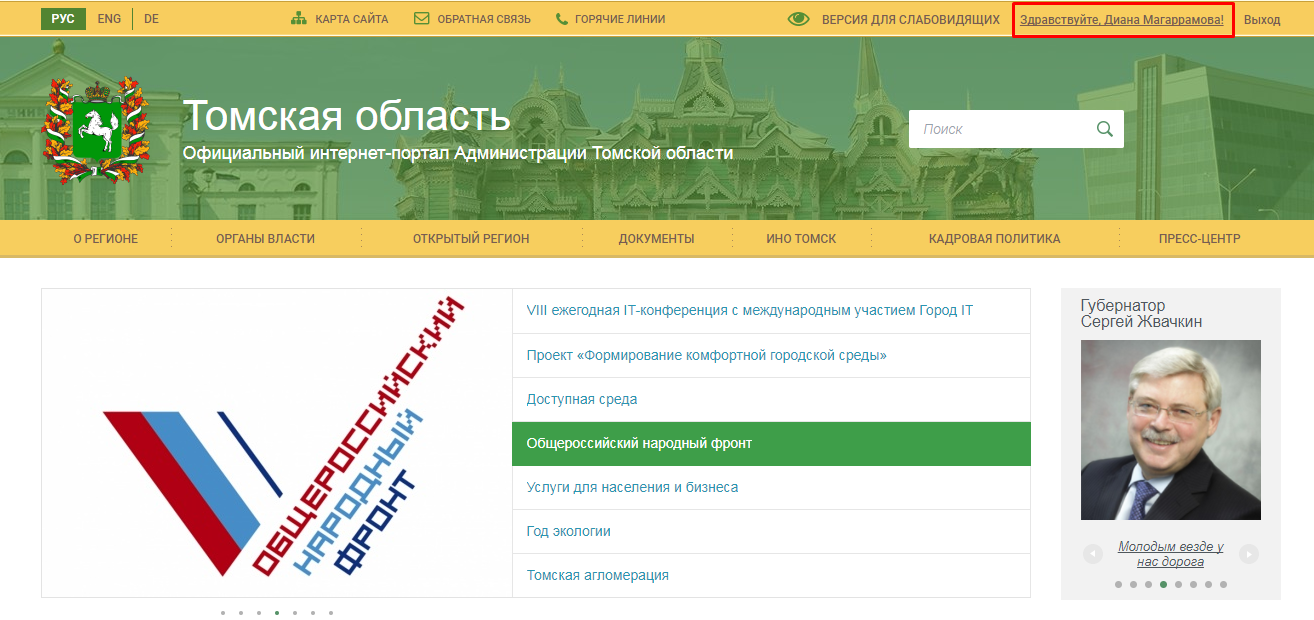1314x620 pixels.
Task: Open the site map tree icon
Action: (x=298, y=19)
